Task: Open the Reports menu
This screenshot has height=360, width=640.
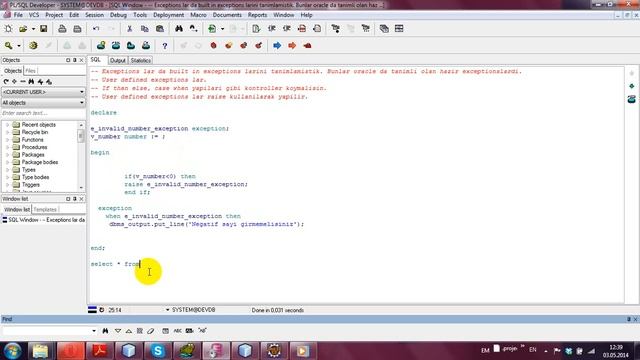Action: tap(257, 15)
